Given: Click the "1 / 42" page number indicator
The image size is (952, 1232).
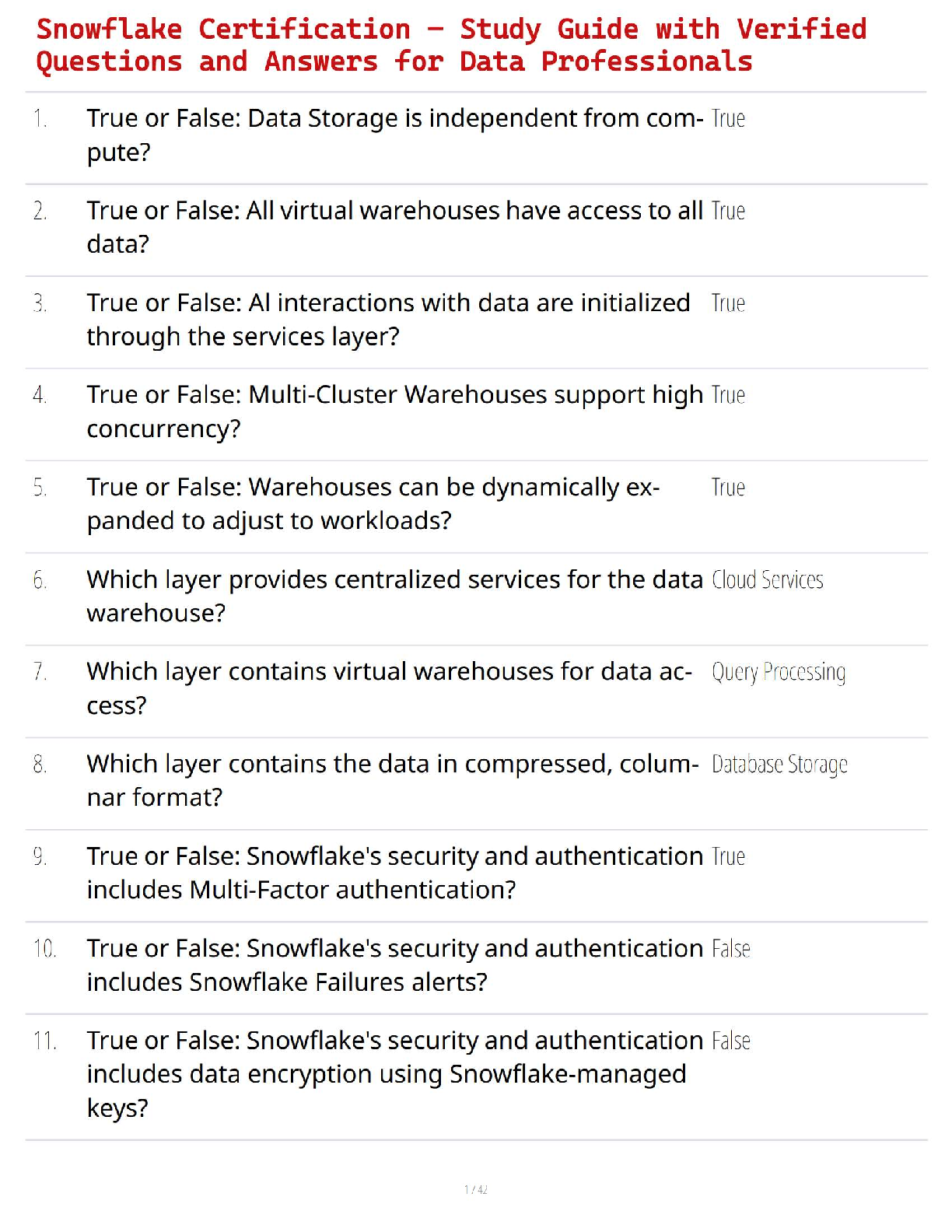Looking at the screenshot, I should 476,1189.
